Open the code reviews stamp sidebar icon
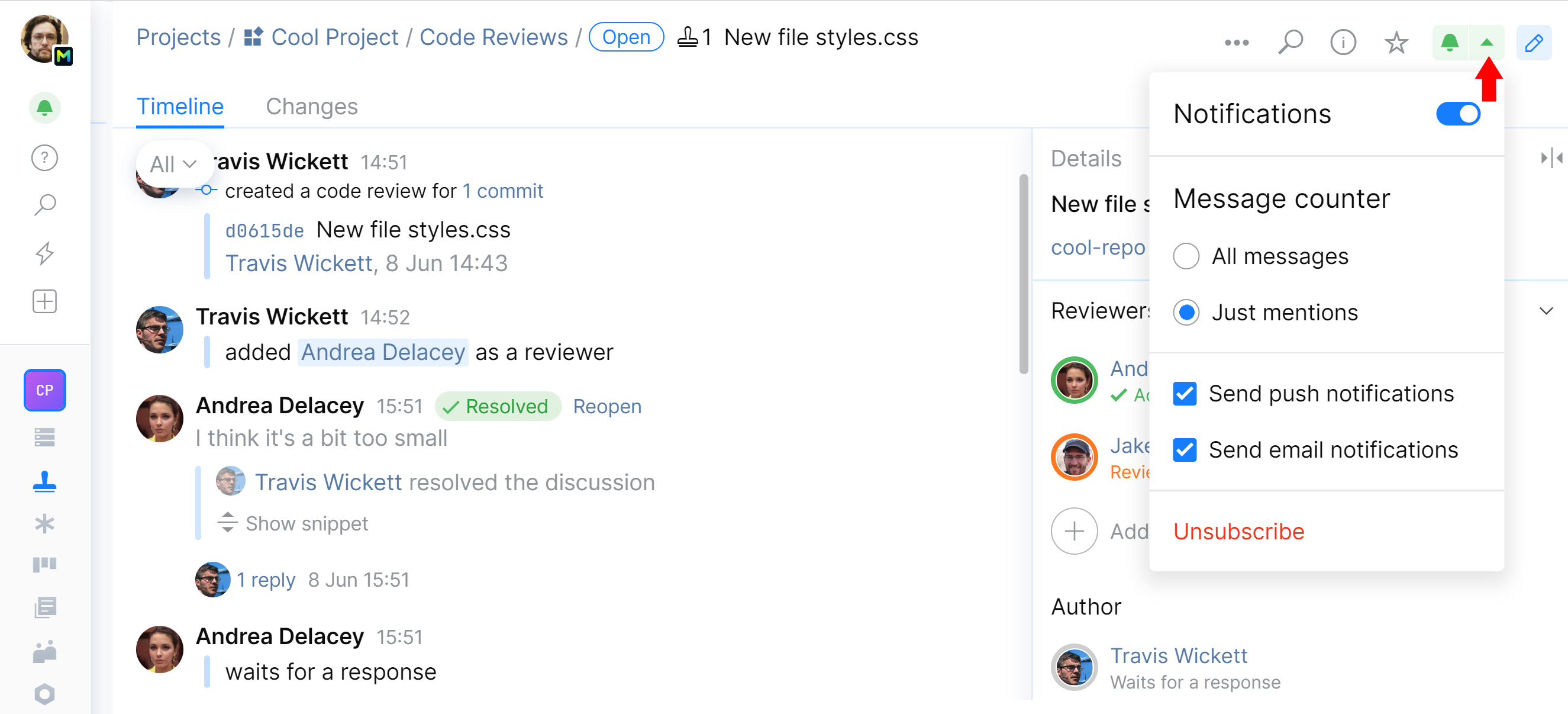1568x714 pixels. point(44,481)
